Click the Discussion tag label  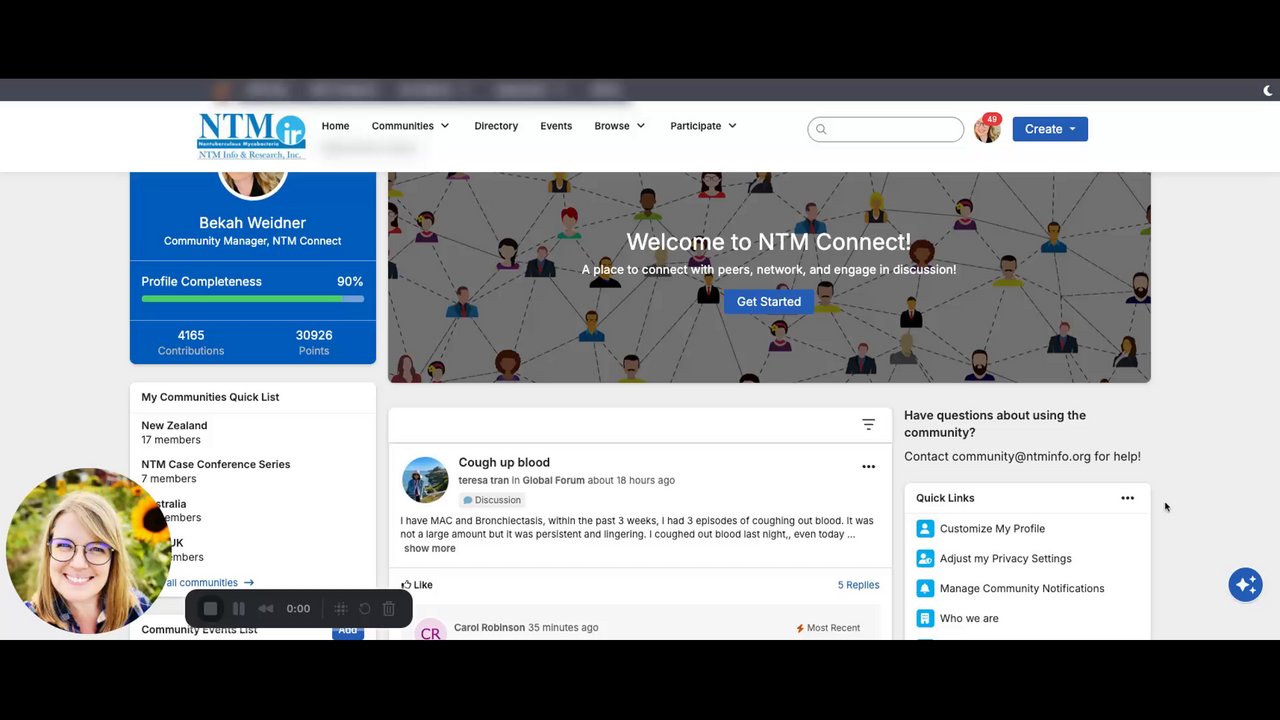coord(492,500)
